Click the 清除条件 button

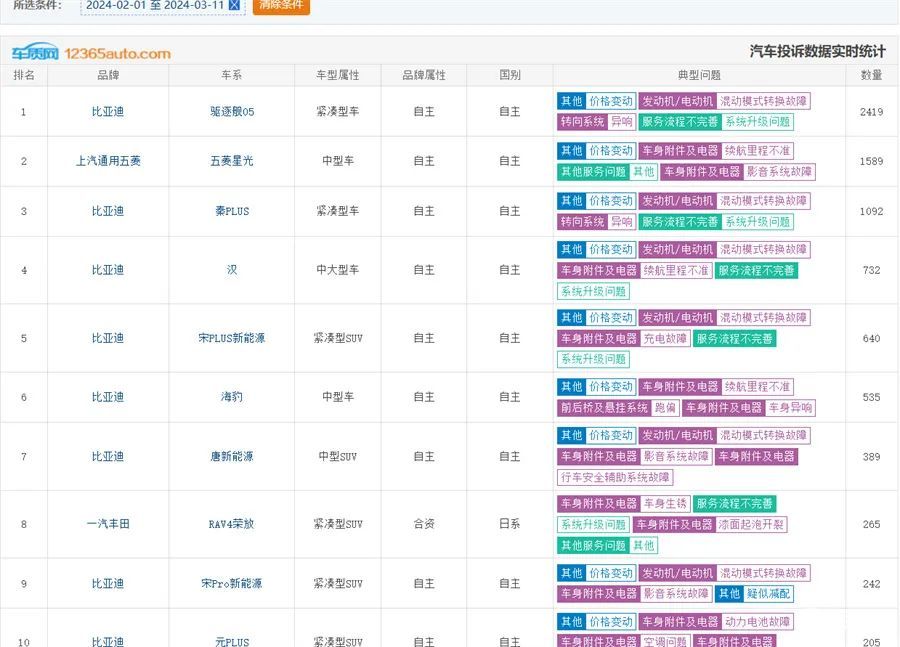pos(281,6)
